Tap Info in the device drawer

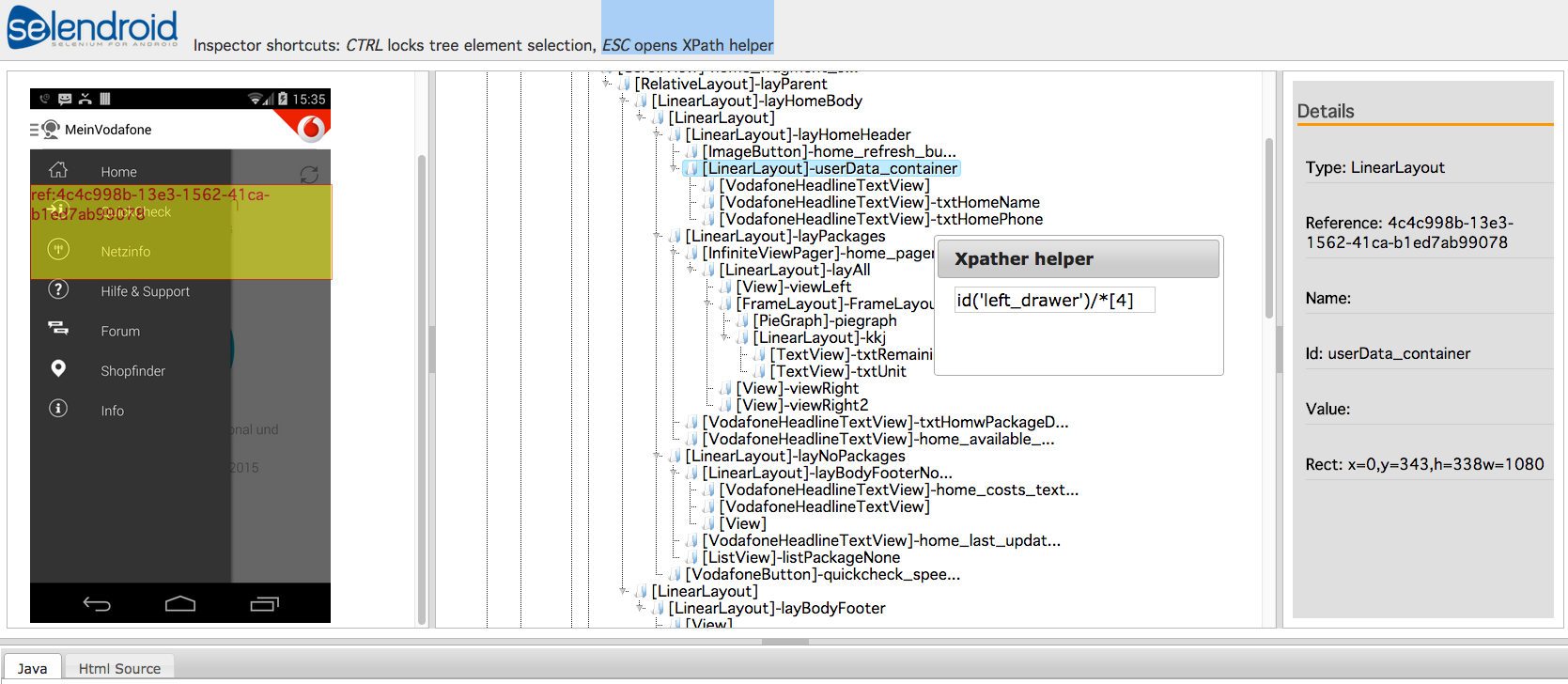coord(113,411)
